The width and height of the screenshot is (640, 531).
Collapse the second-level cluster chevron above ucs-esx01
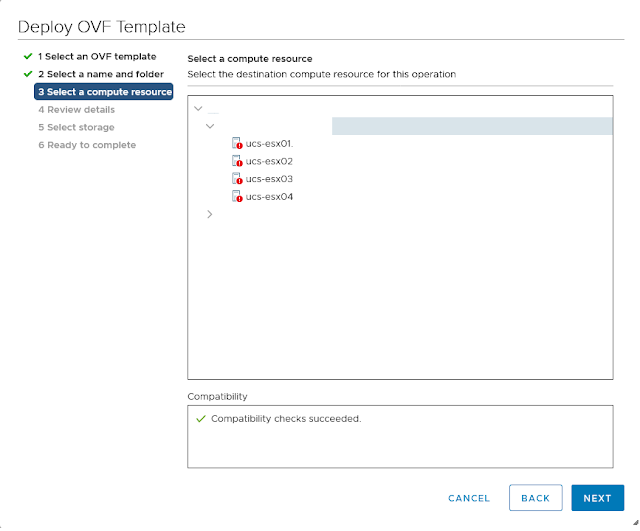point(210,126)
